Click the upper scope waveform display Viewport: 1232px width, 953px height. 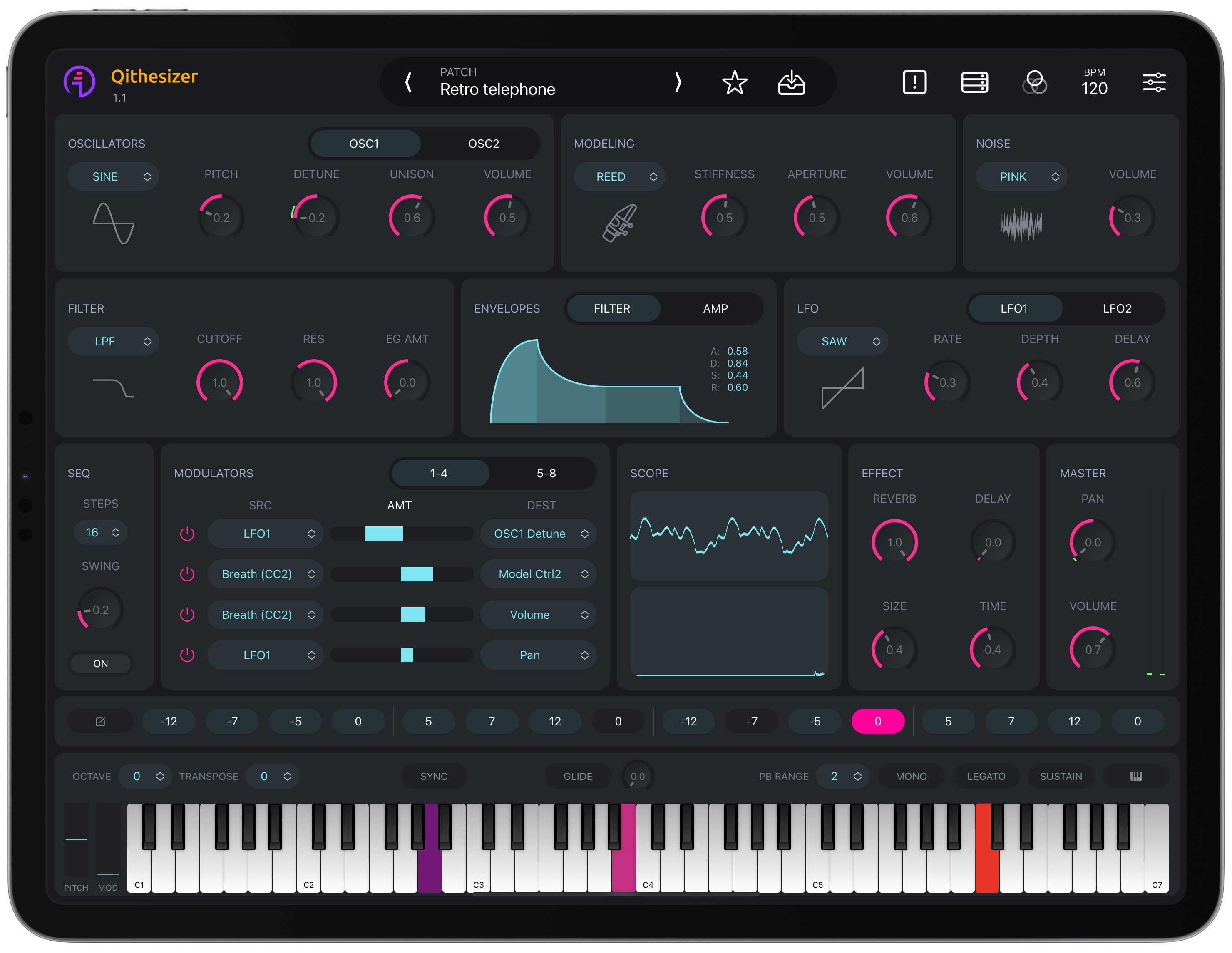click(729, 536)
